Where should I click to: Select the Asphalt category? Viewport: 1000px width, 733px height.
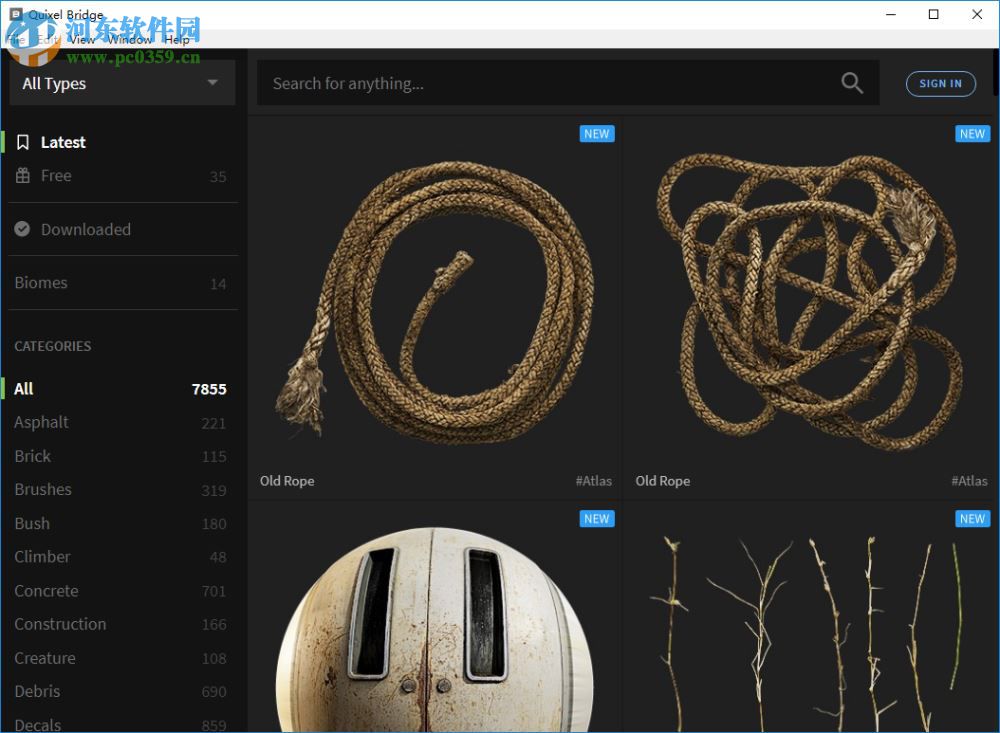[121, 422]
